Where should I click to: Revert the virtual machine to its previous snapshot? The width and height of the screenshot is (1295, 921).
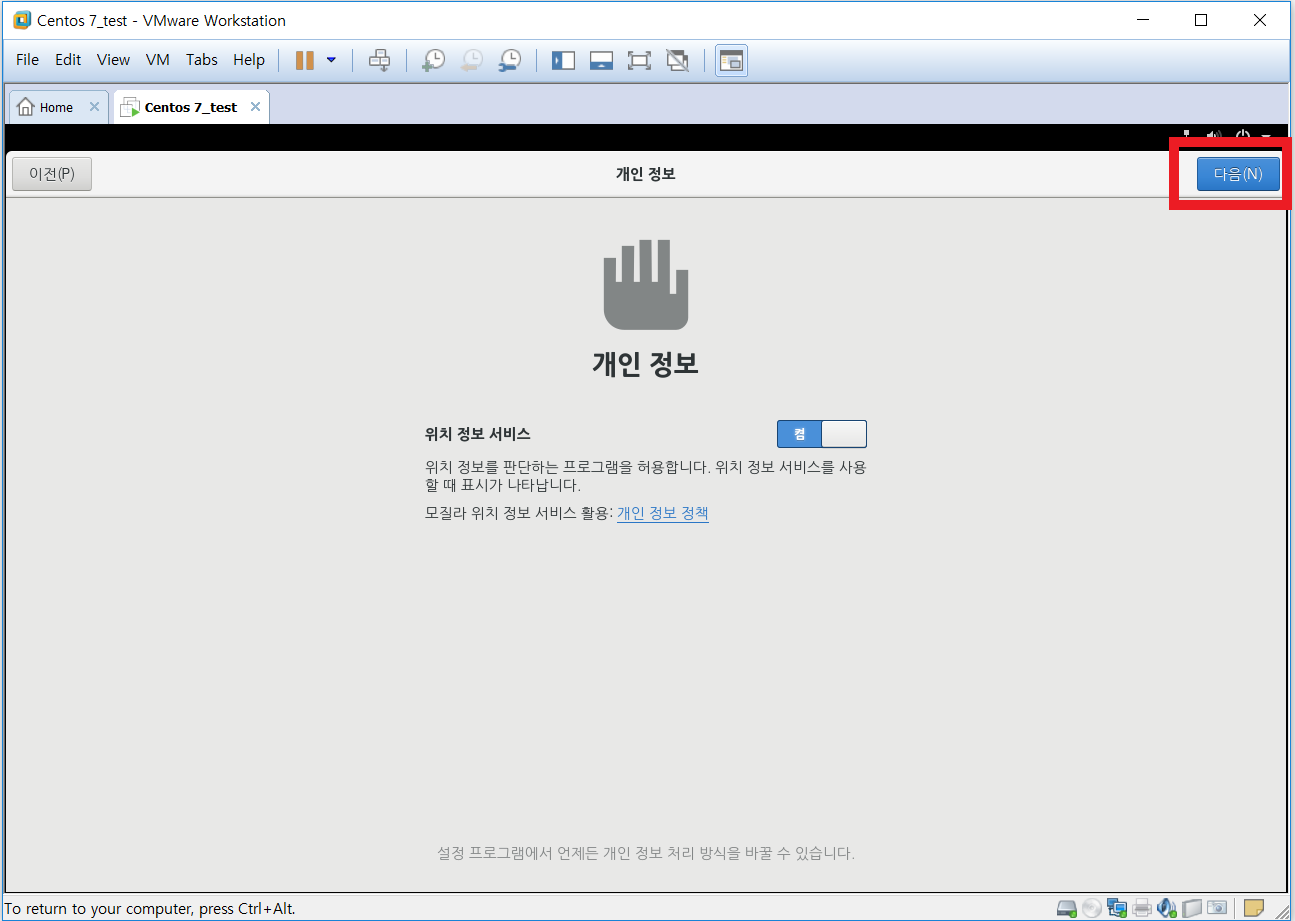click(471, 60)
